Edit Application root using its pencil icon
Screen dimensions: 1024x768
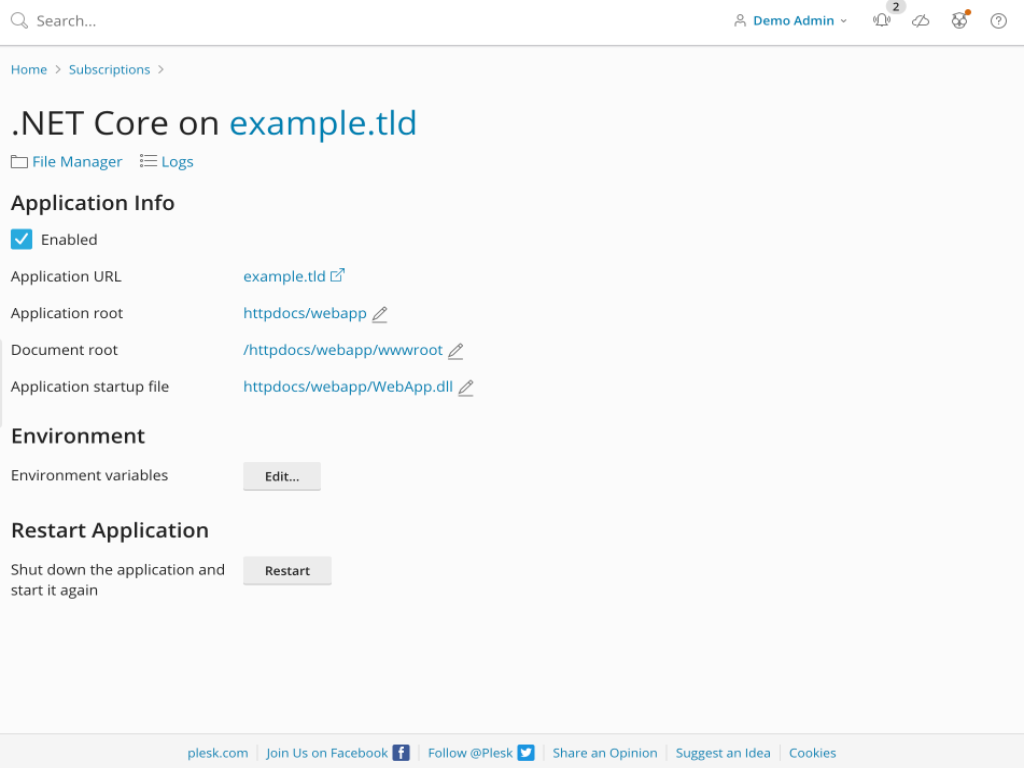click(x=379, y=314)
